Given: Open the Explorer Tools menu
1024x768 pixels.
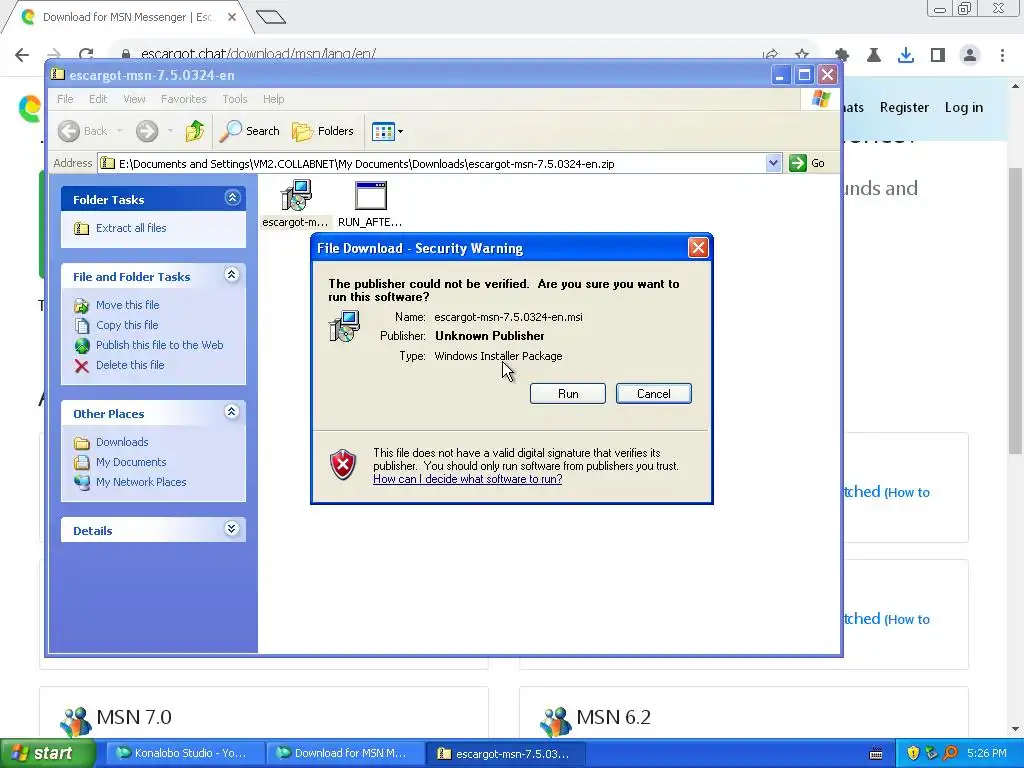Looking at the screenshot, I should pyautogui.click(x=234, y=99).
